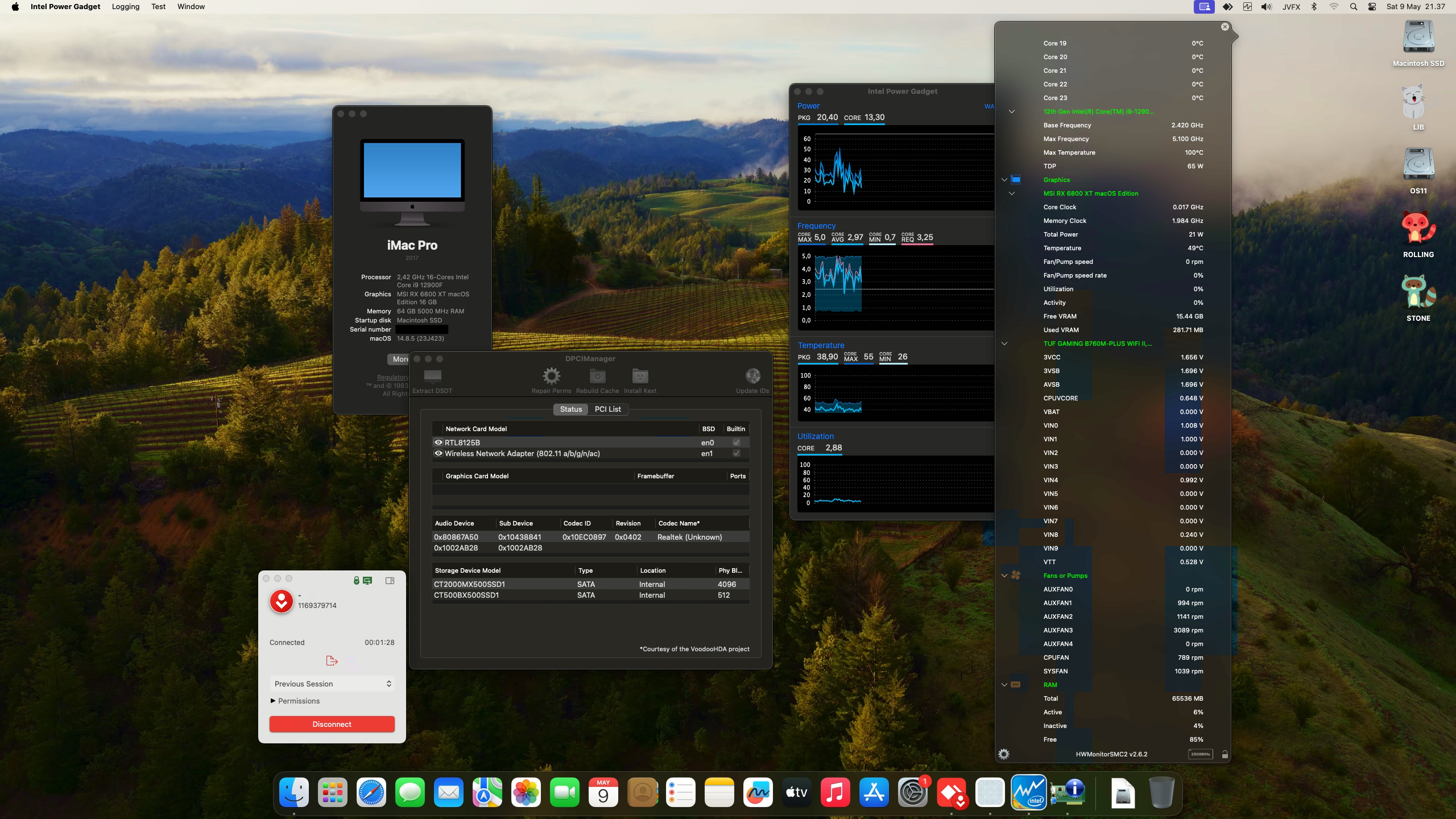1456x819 pixels.
Task: Click Rebuild Cache icon in DPCIManager
Action: click(597, 376)
